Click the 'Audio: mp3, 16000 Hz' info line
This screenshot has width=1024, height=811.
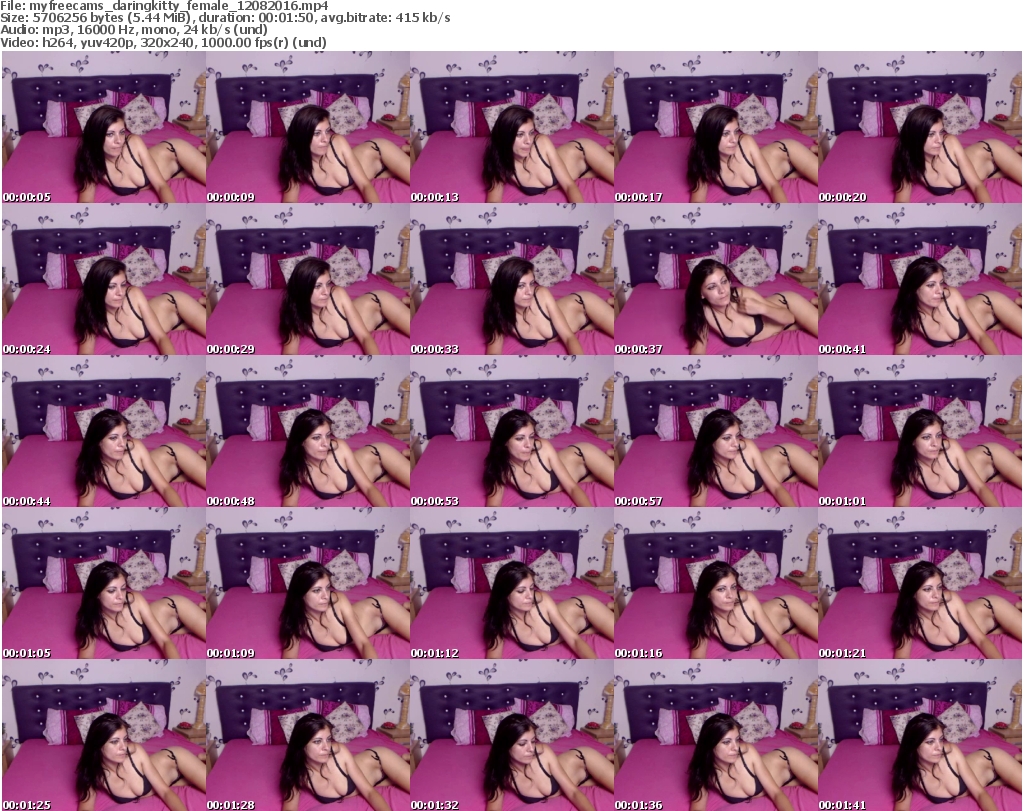coord(134,30)
